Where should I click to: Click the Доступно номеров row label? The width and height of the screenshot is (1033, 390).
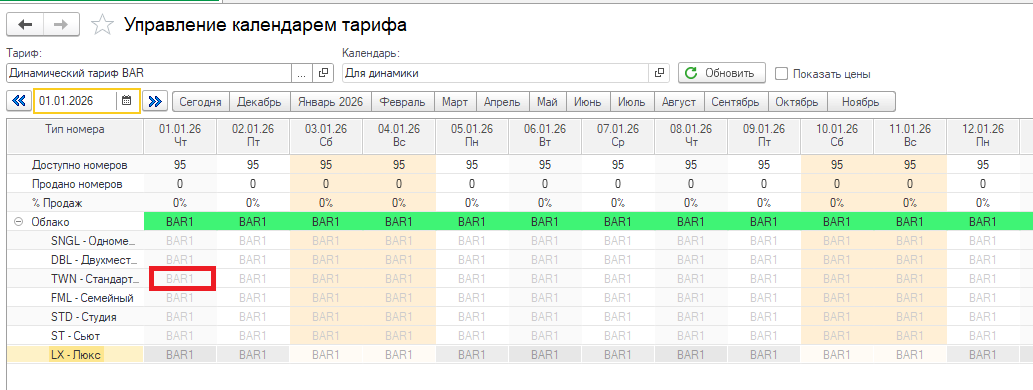pyautogui.click(x=79, y=165)
